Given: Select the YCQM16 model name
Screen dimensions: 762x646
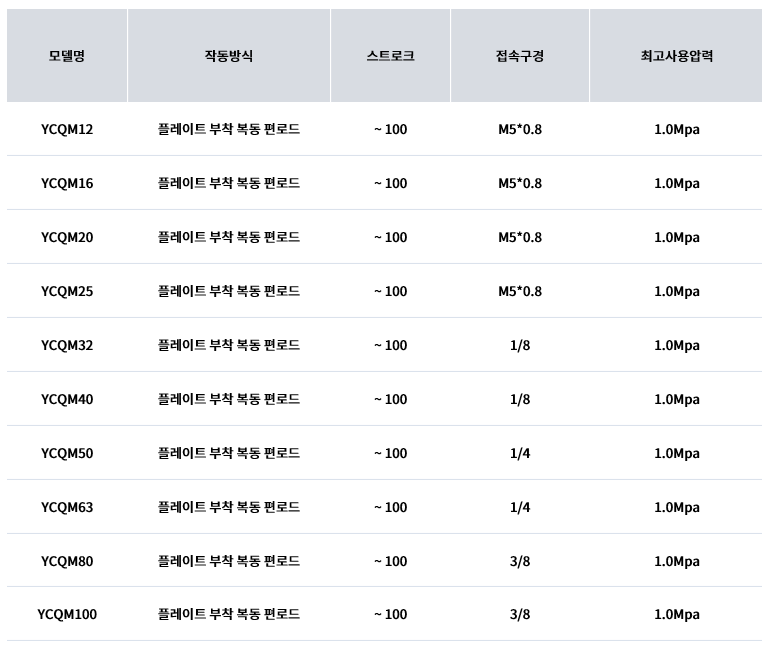Looking at the screenshot, I should (x=67, y=183).
